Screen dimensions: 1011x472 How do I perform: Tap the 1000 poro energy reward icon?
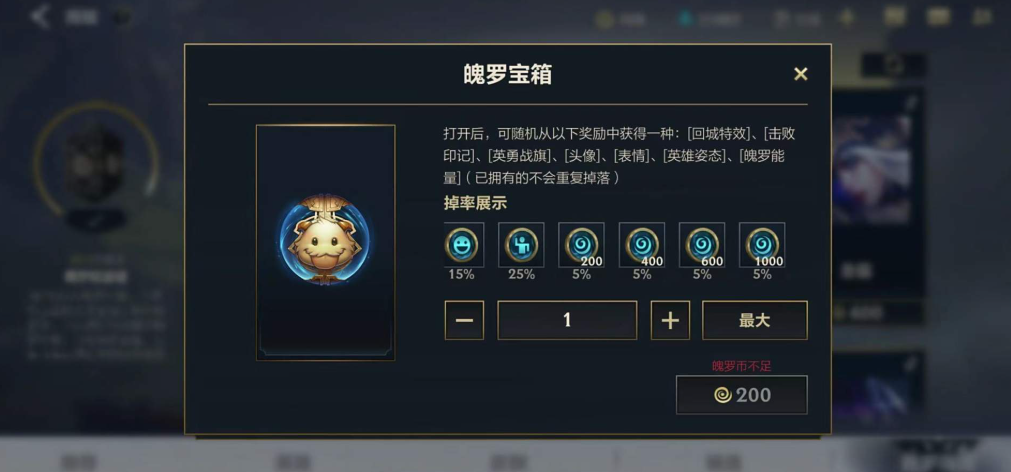(x=762, y=244)
